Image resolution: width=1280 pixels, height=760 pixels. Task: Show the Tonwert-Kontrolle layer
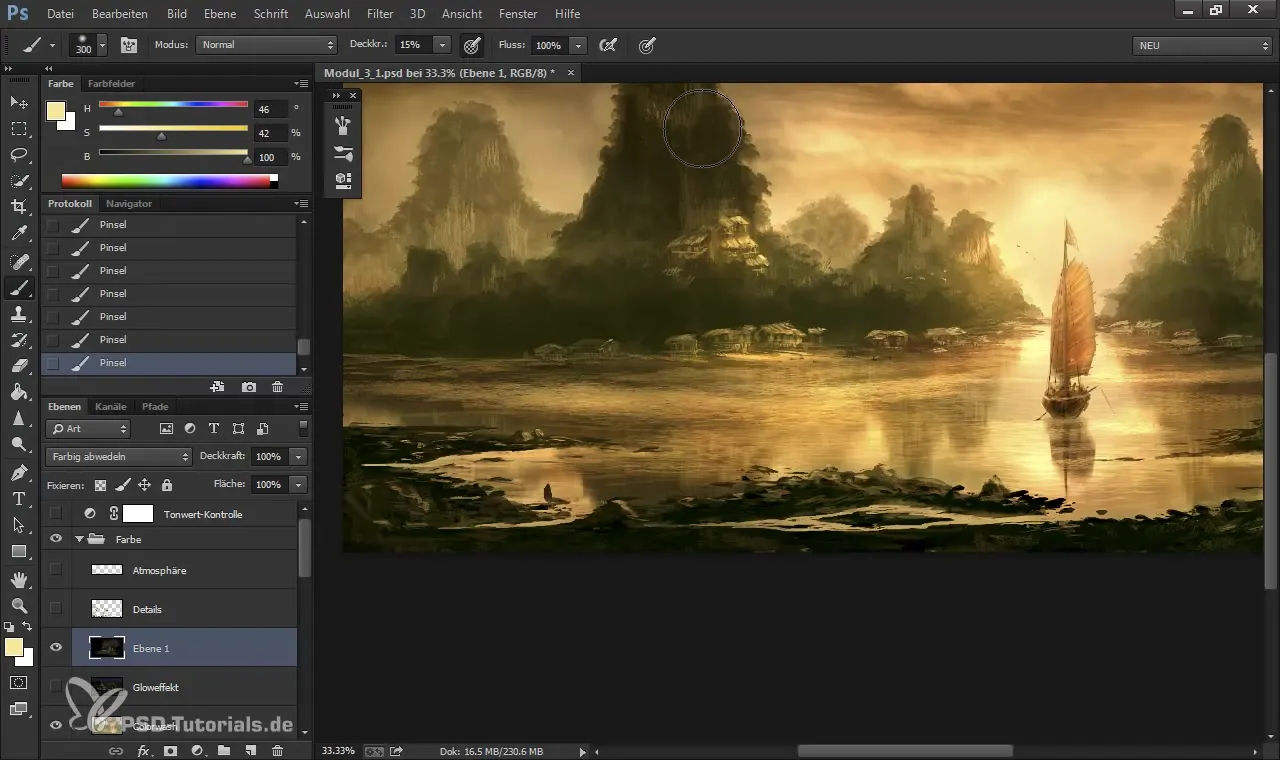56,514
